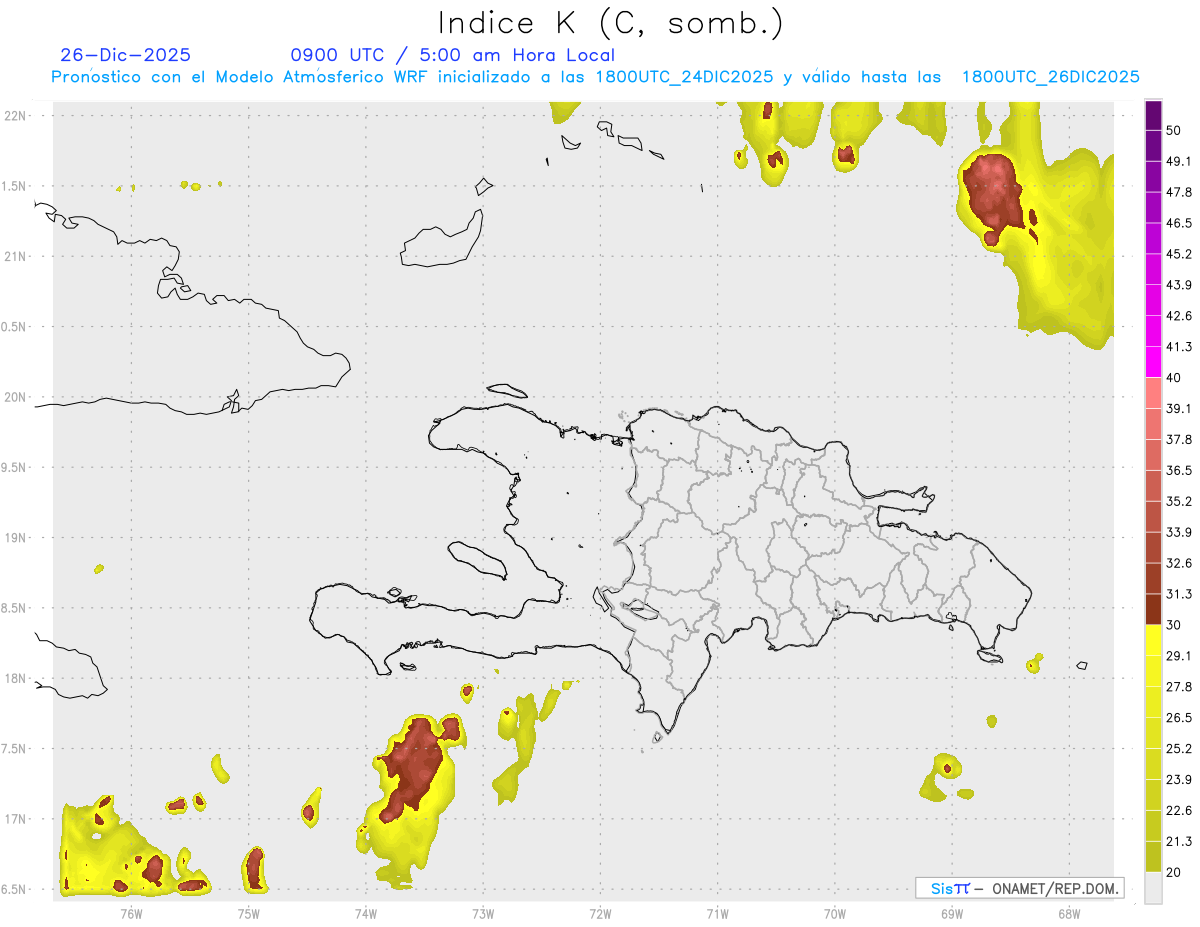Select the date text "26-Dic-2025"
Viewport: 1200px width, 927px height.
[125, 55]
